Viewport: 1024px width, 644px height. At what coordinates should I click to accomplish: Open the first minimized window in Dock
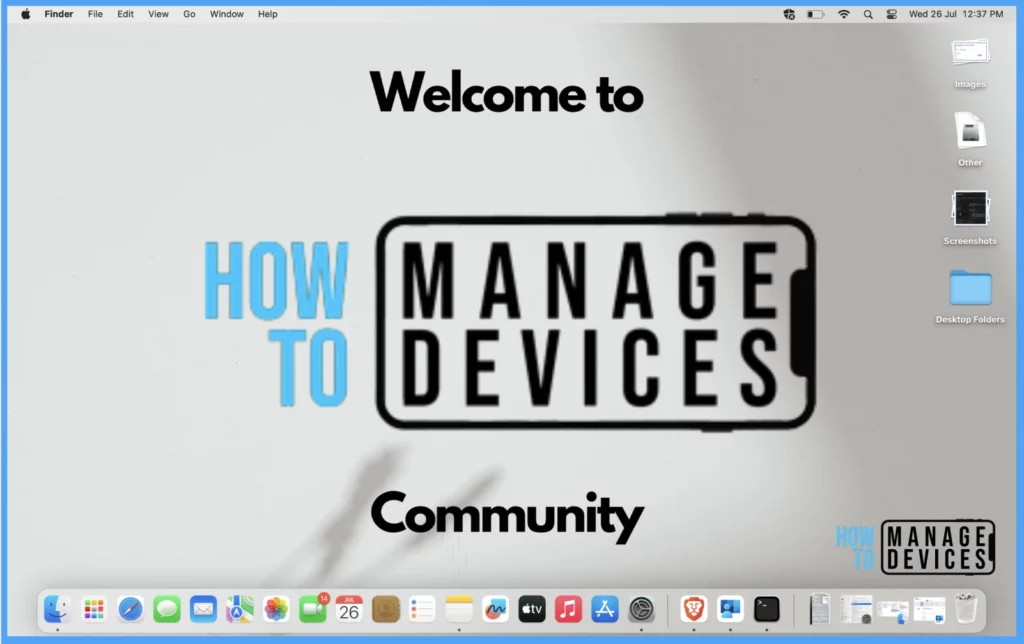(819, 609)
